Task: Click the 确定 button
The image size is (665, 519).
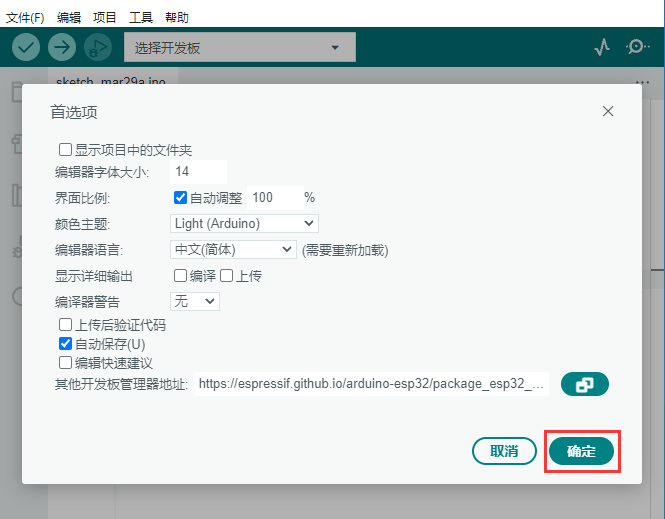Action: [581, 451]
